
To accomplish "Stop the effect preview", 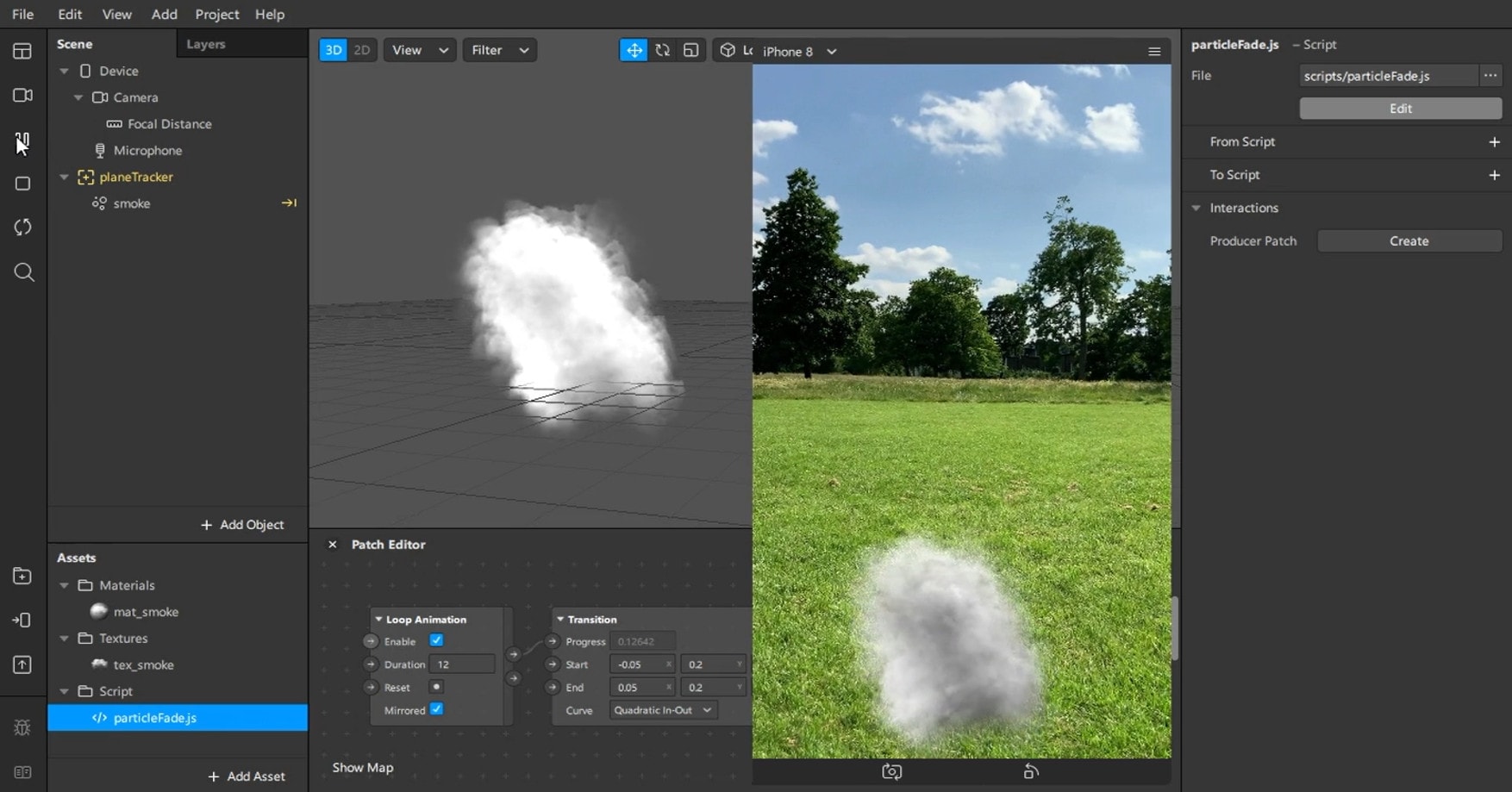I will pyautogui.click(x=23, y=184).
